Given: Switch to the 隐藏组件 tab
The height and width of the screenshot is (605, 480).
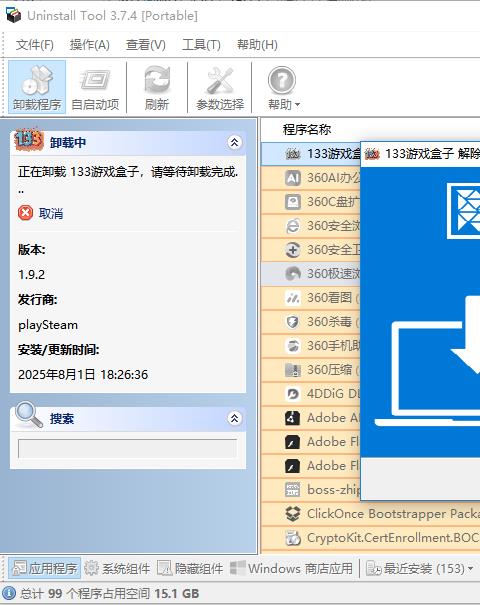Looking at the screenshot, I should (x=190, y=568).
